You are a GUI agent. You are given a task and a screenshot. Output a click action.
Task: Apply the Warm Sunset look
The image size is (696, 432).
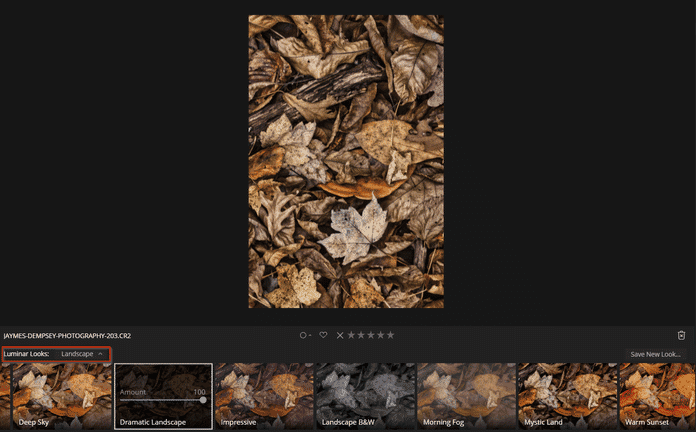tap(658, 396)
